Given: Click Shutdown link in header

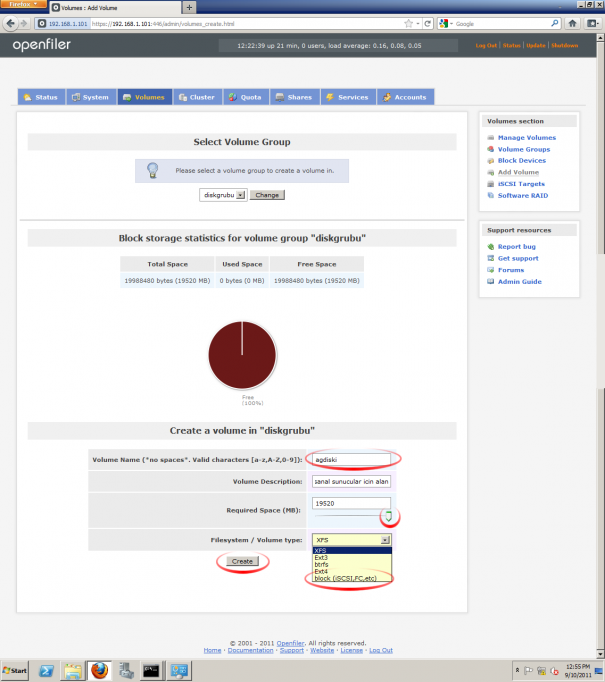Looking at the screenshot, I should [x=565, y=45].
